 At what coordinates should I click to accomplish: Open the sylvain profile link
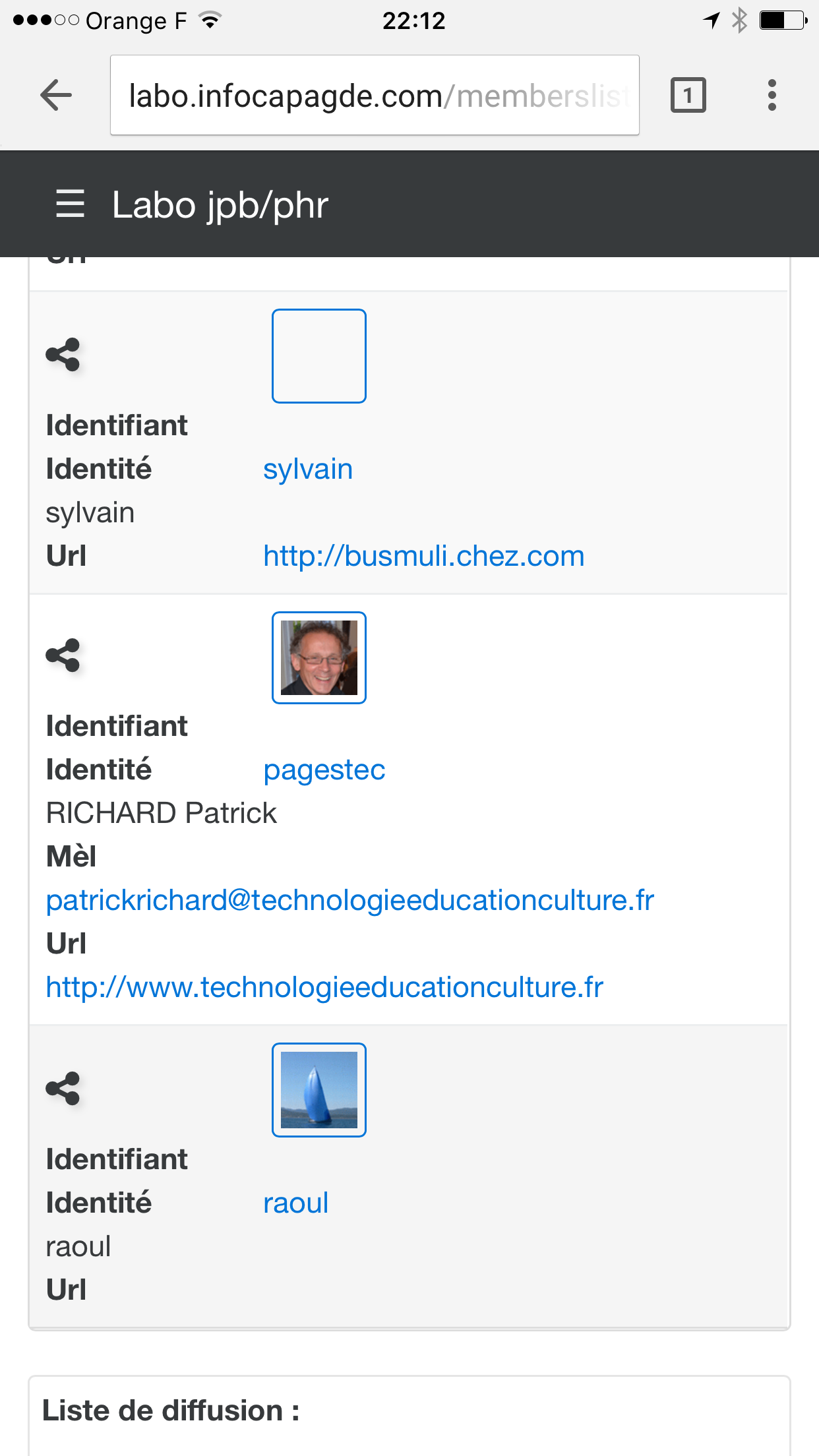[308, 470]
